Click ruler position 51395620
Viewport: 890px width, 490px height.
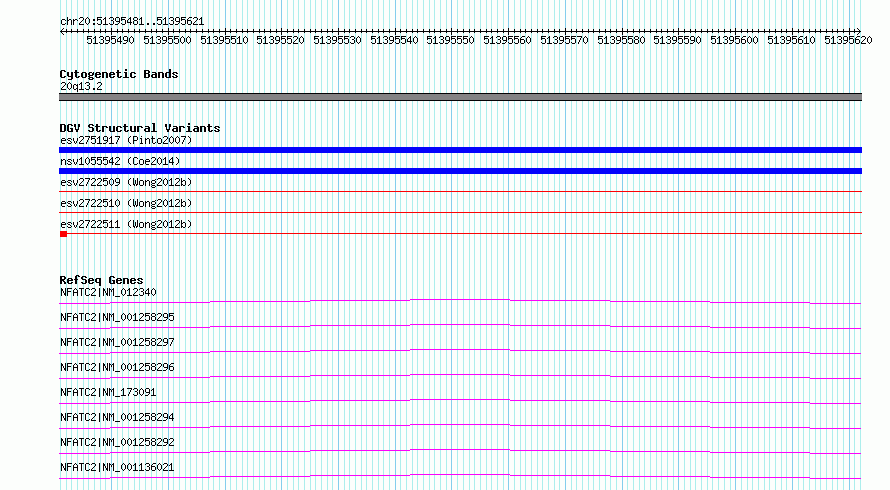point(848,40)
